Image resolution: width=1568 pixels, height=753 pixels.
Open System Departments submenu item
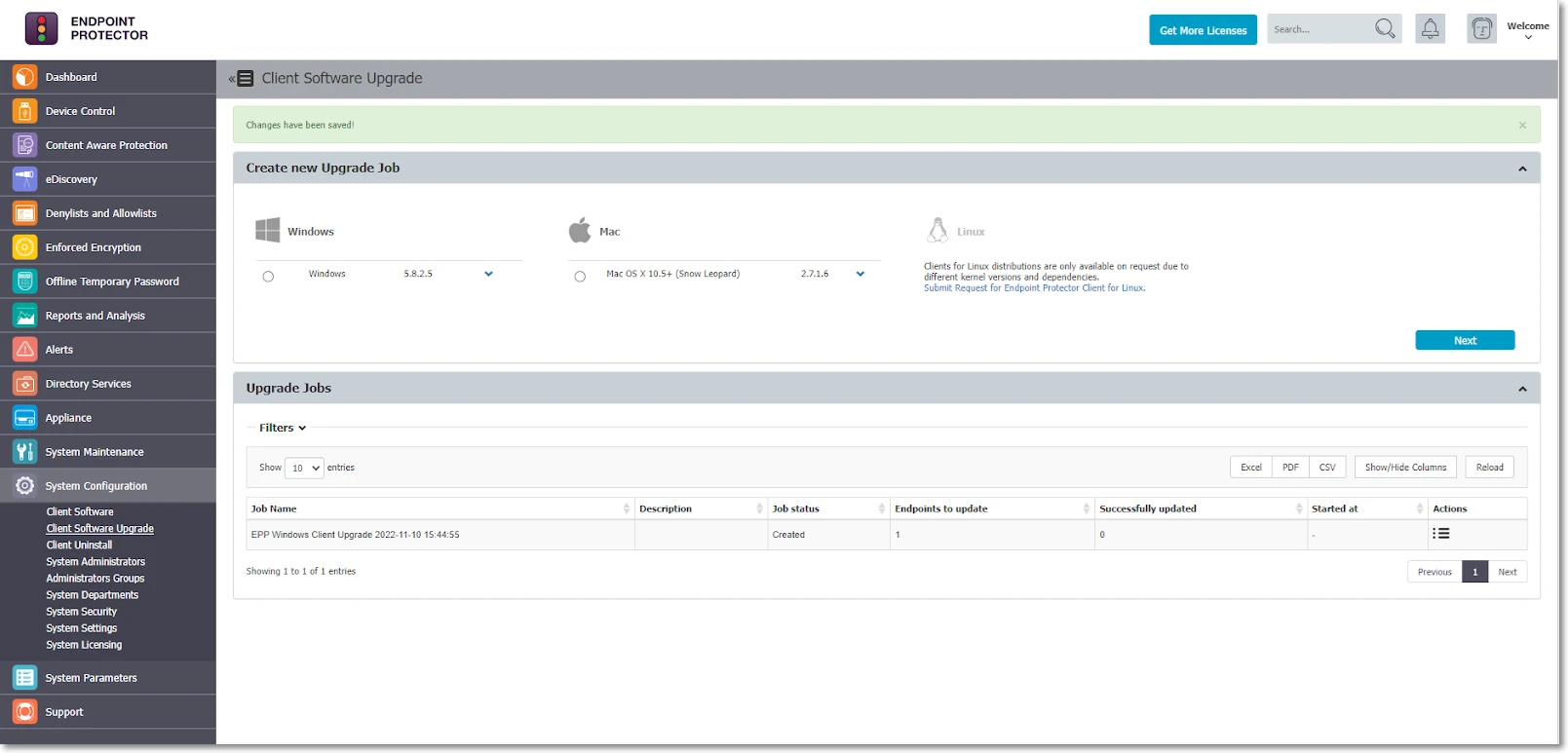point(93,594)
